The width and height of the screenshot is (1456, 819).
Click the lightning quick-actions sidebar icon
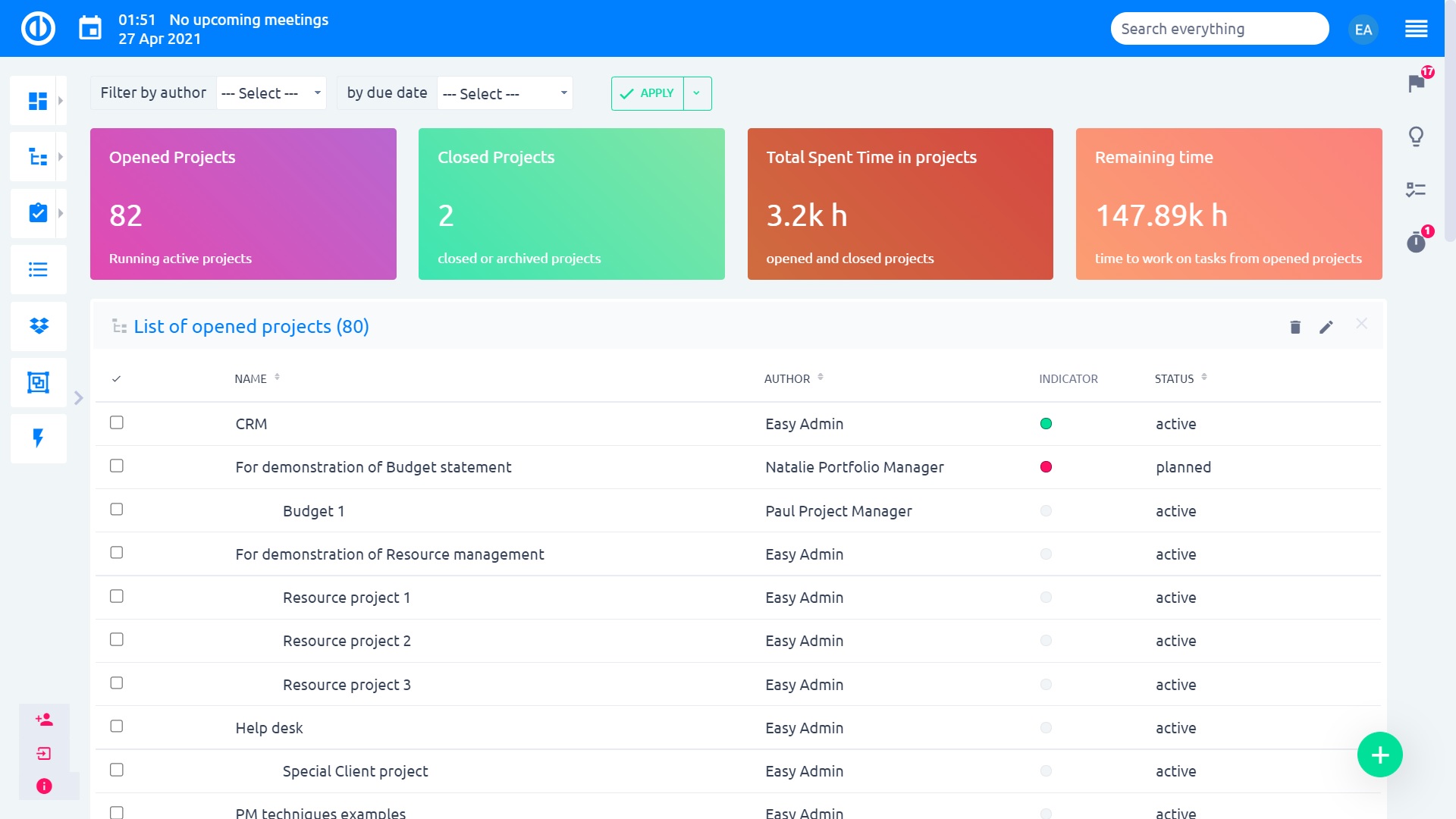tap(36, 438)
